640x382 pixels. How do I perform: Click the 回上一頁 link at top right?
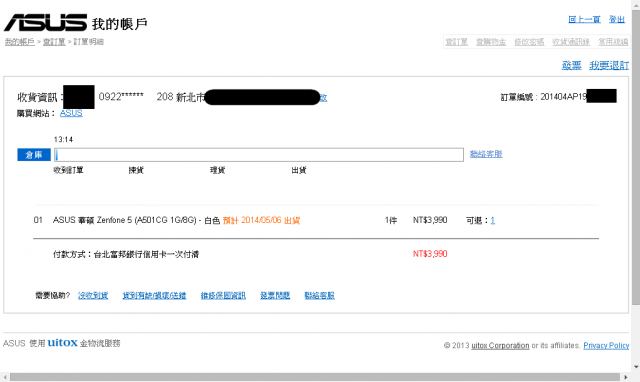584,19
